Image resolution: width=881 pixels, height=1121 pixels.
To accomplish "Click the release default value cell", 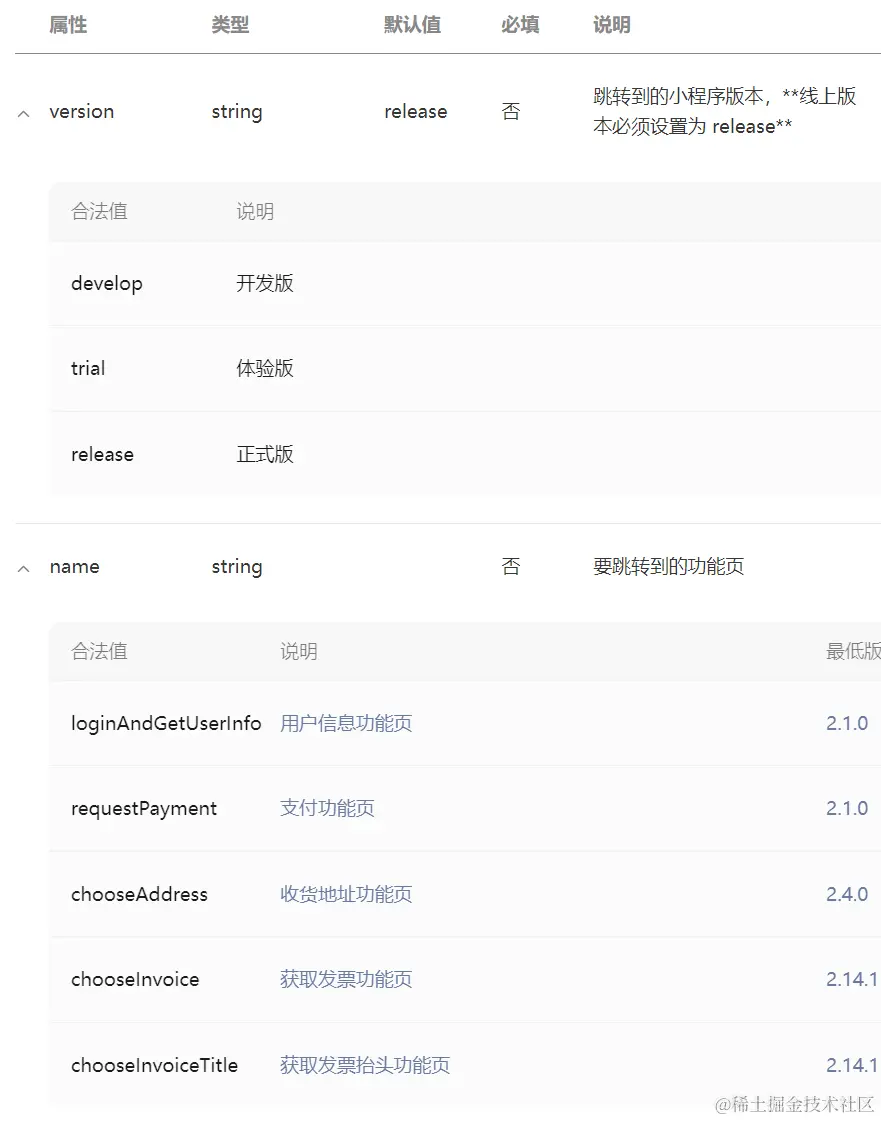I will 415,112.
